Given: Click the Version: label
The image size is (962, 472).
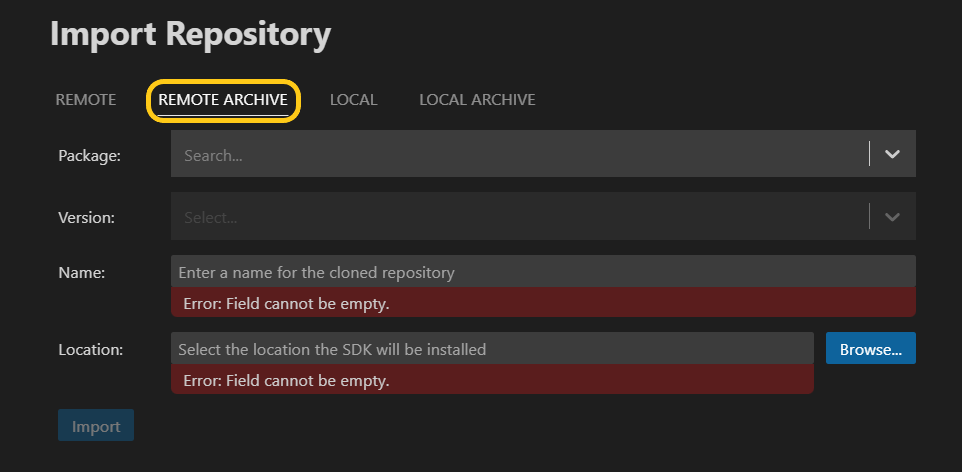Looking at the screenshot, I should (x=87, y=217).
